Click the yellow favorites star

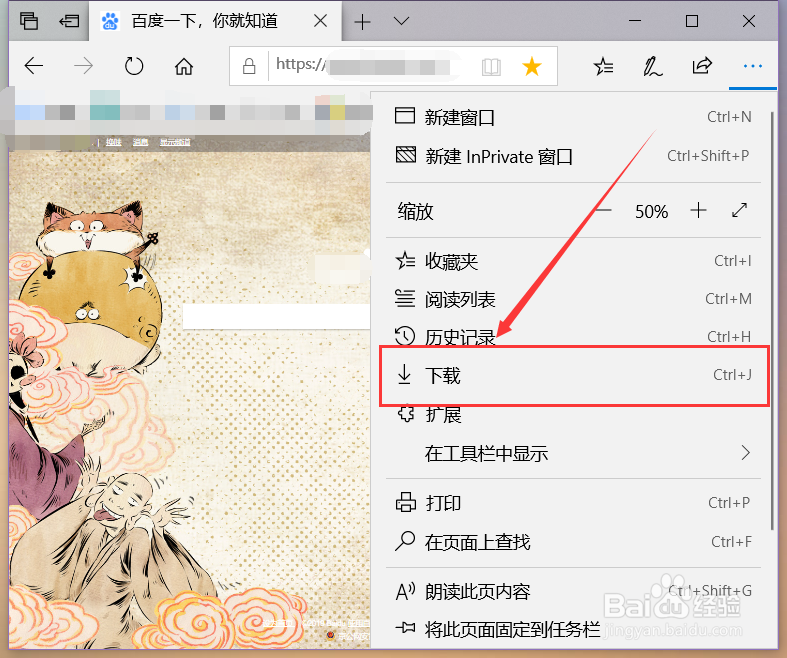(532, 66)
